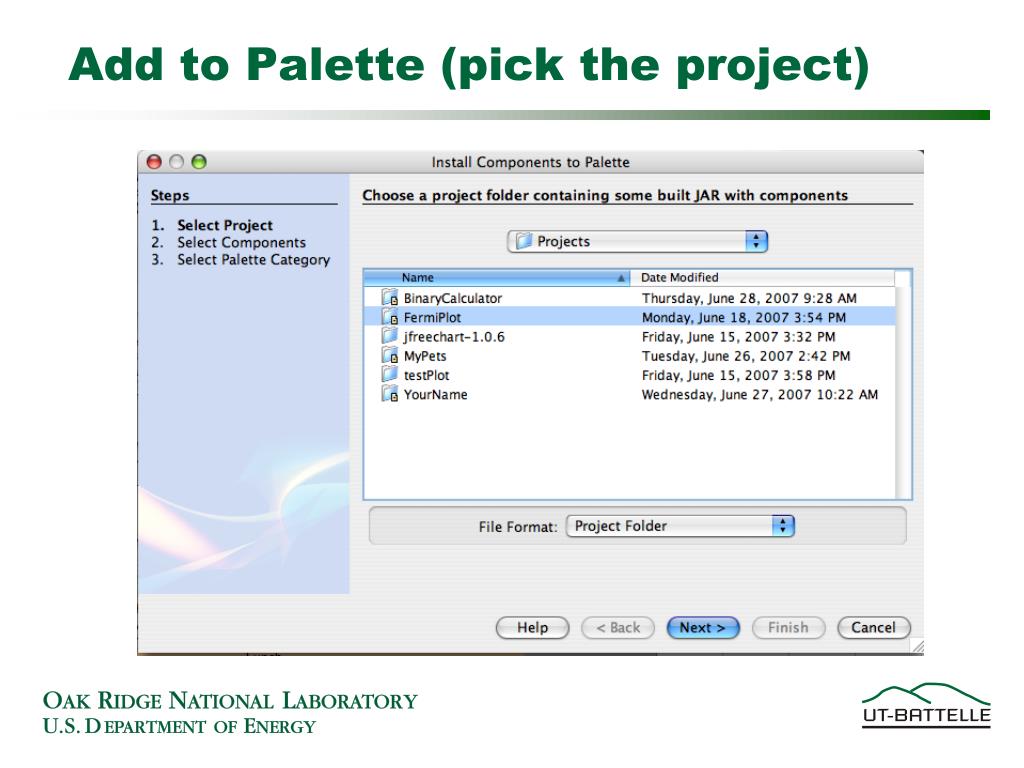Select the MyPets file name

coord(425,357)
